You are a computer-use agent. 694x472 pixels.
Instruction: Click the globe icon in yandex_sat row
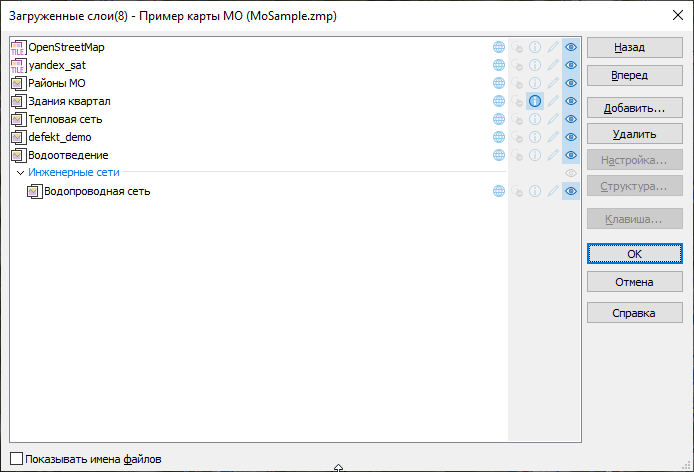(499, 65)
